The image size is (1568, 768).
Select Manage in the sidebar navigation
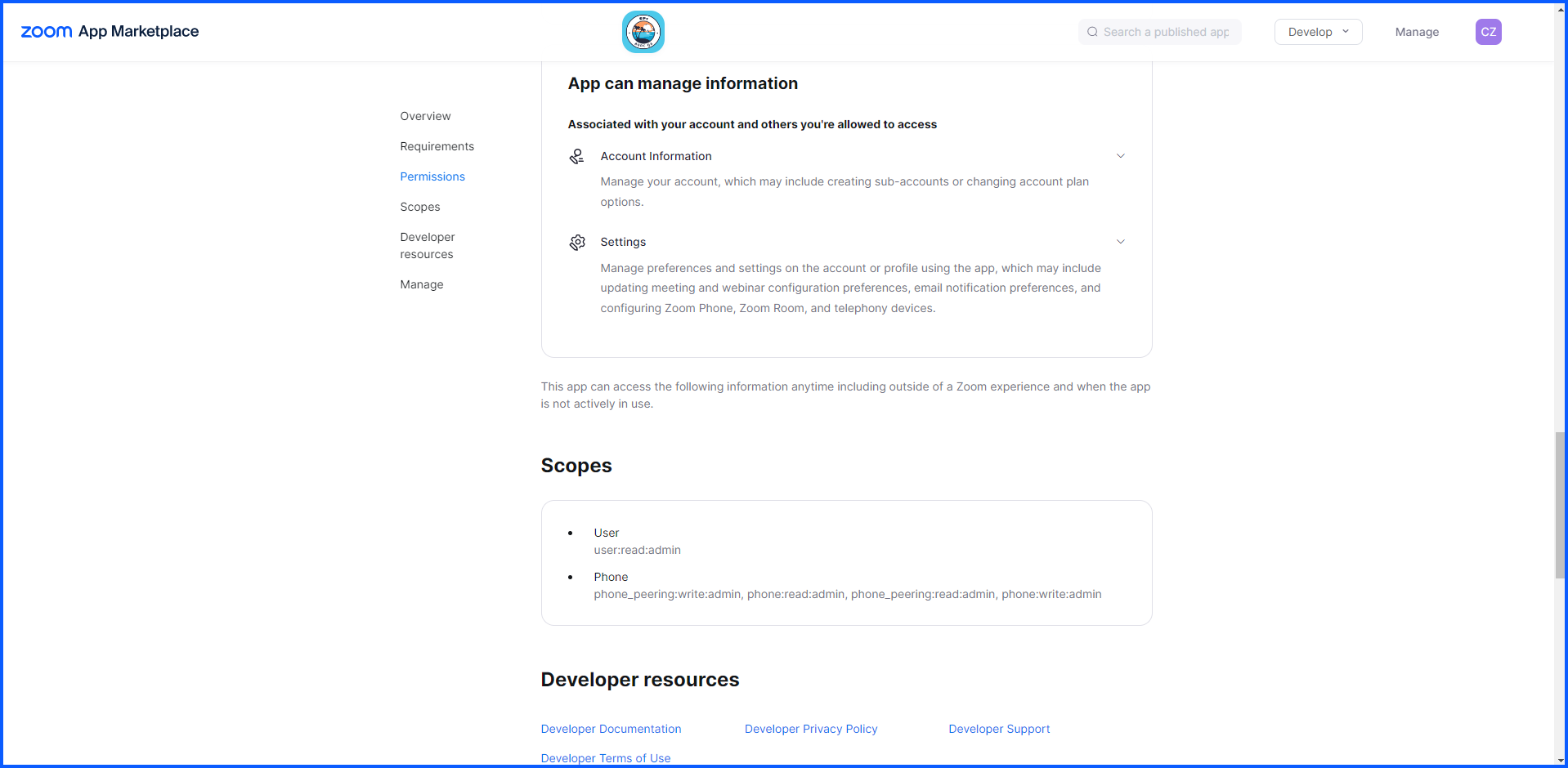tap(422, 284)
